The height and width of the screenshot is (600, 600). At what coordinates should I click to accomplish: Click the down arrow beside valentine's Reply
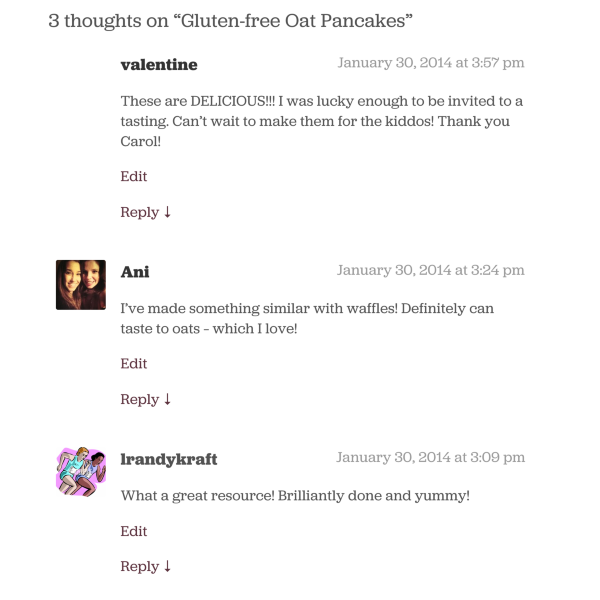[168, 212]
